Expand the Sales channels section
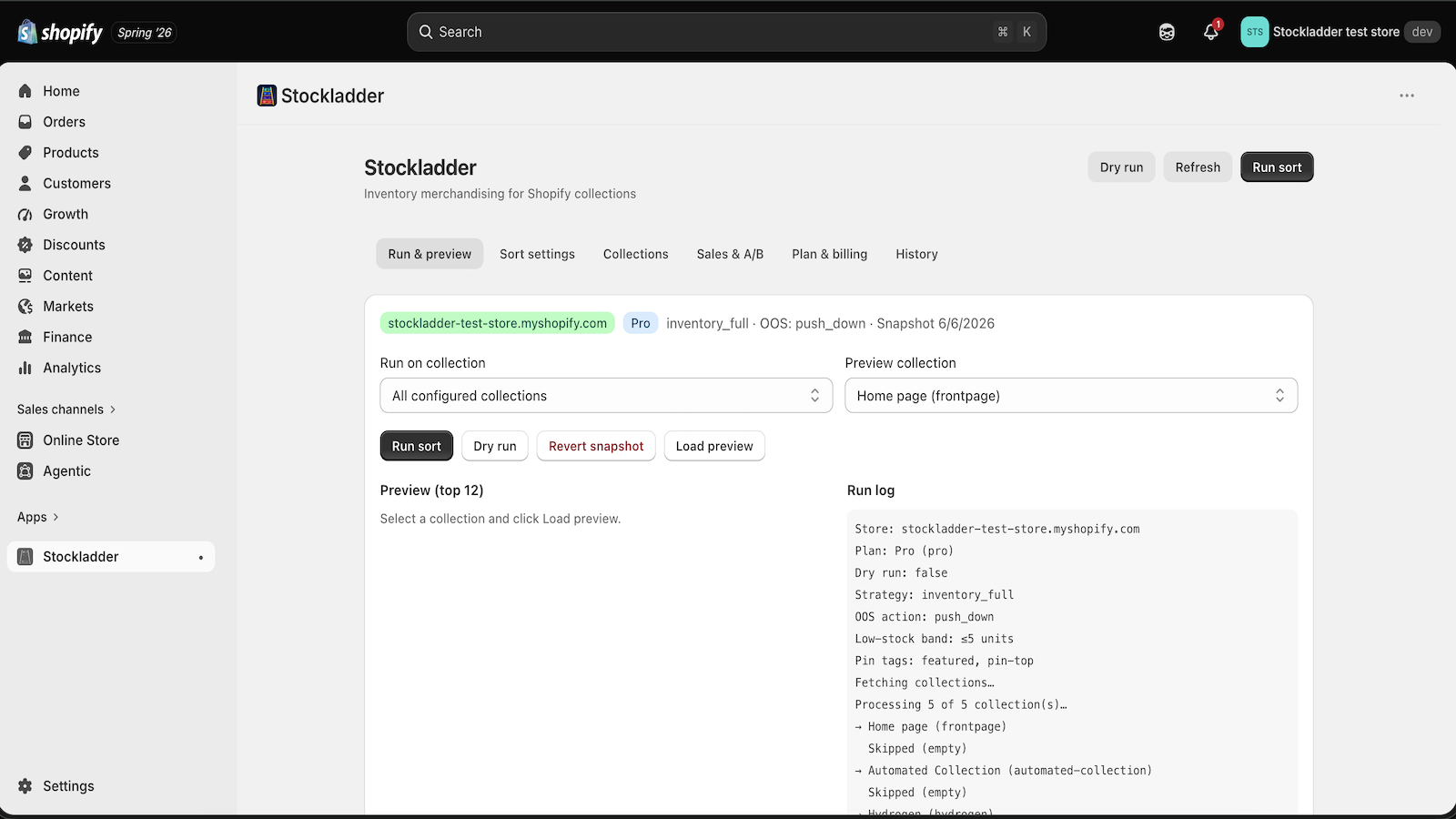Image resolution: width=1456 pixels, height=819 pixels. tap(66, 409)
